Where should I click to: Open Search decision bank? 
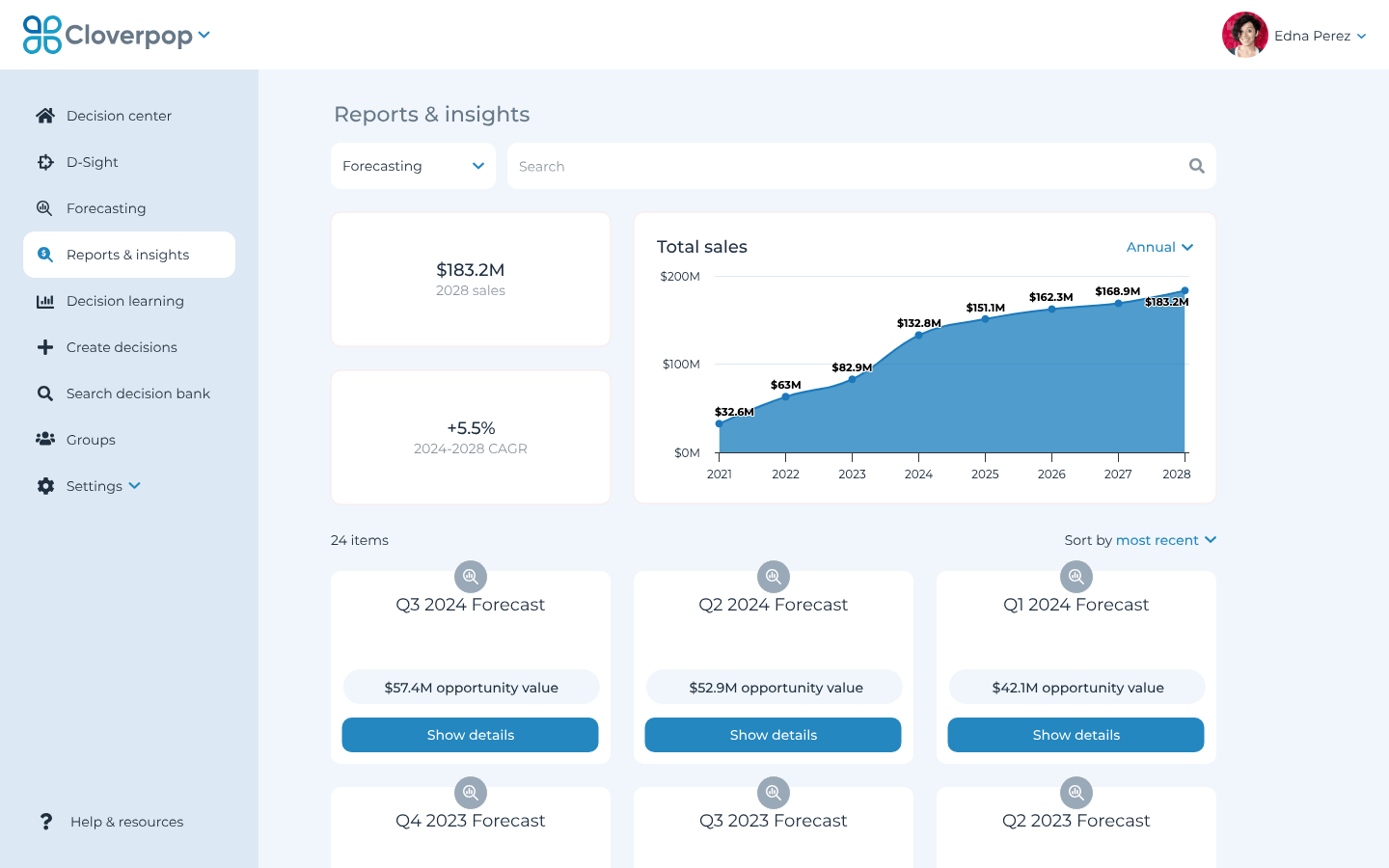pyautogui.click(x=138, y=393)
